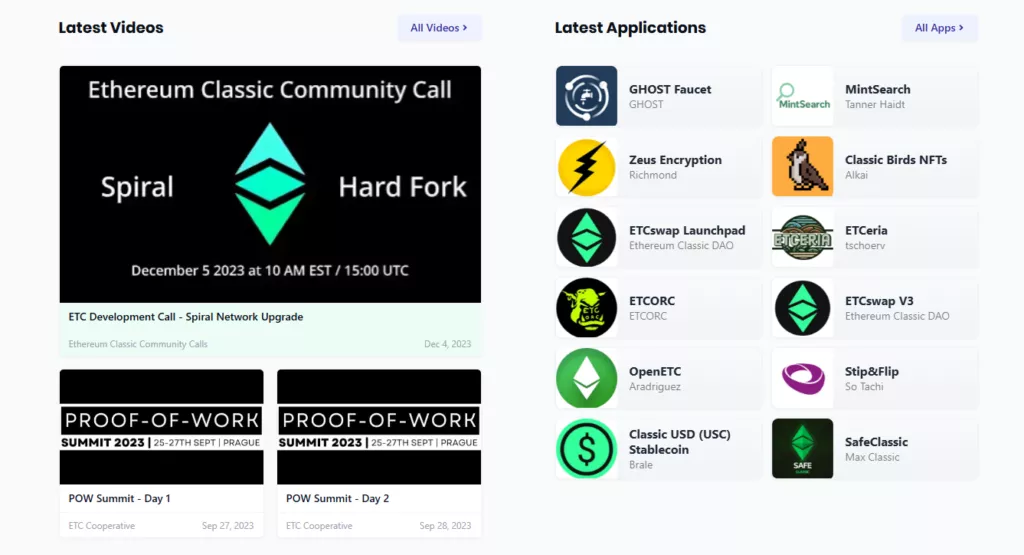The width and height of the screenshot is (1024, 555).
Task: Select the POW Summit - Day 2 title
Action: (337, 498)
